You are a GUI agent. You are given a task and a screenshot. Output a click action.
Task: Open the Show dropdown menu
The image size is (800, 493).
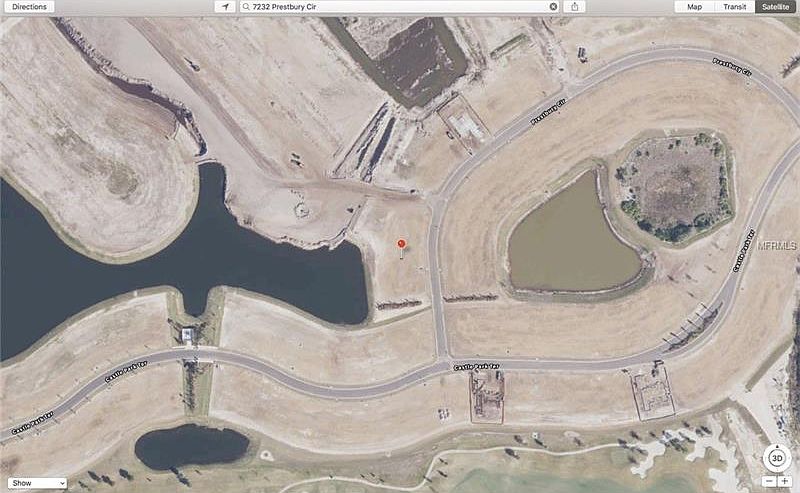pyautogui.click(x=37, y=483)
